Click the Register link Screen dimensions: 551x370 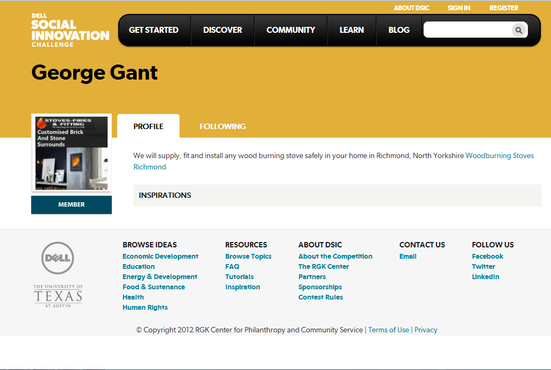504,8
